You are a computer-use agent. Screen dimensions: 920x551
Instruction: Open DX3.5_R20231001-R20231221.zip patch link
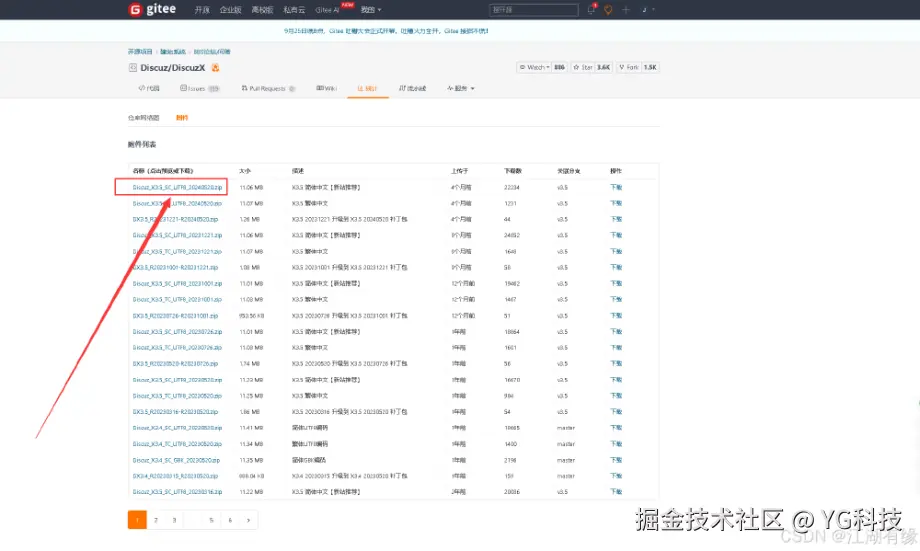(x=175, y=268)
